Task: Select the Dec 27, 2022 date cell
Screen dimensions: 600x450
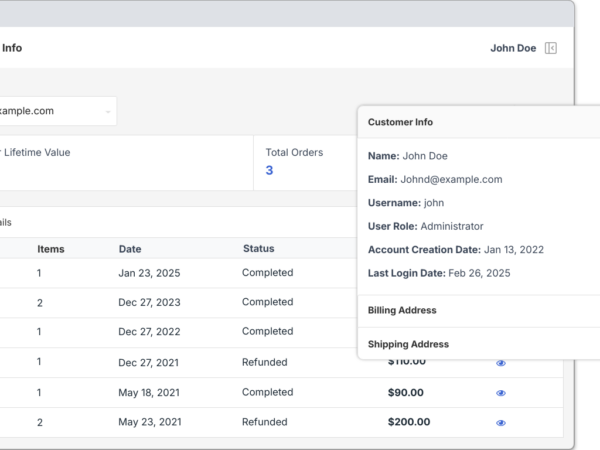Action: tap(149, 332)
